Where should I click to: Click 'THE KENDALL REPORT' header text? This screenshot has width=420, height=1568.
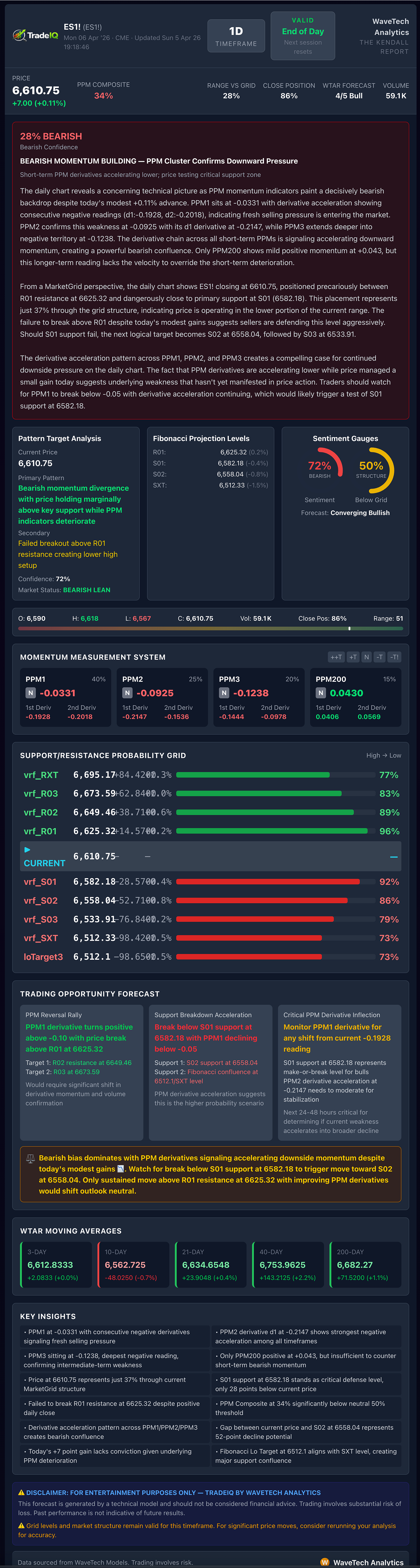384,47
